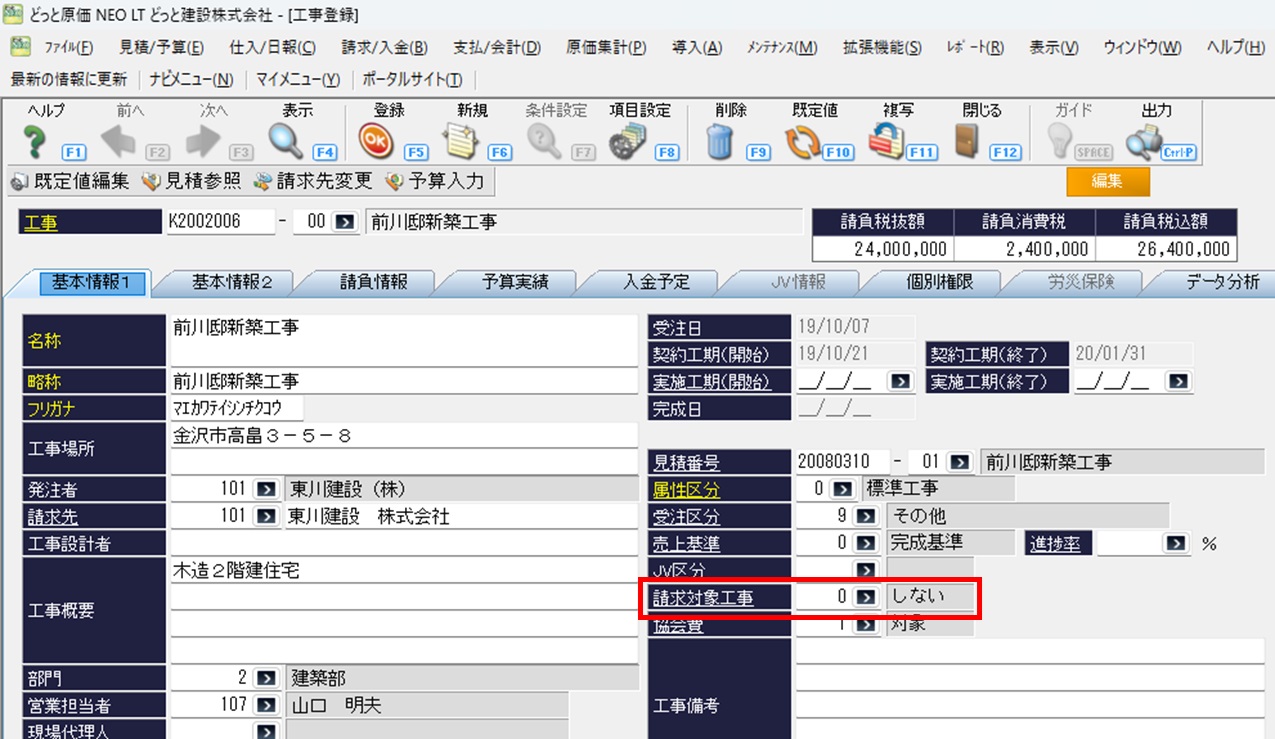
Task: Expand the 部門 selection arrow
Action: 266,678
